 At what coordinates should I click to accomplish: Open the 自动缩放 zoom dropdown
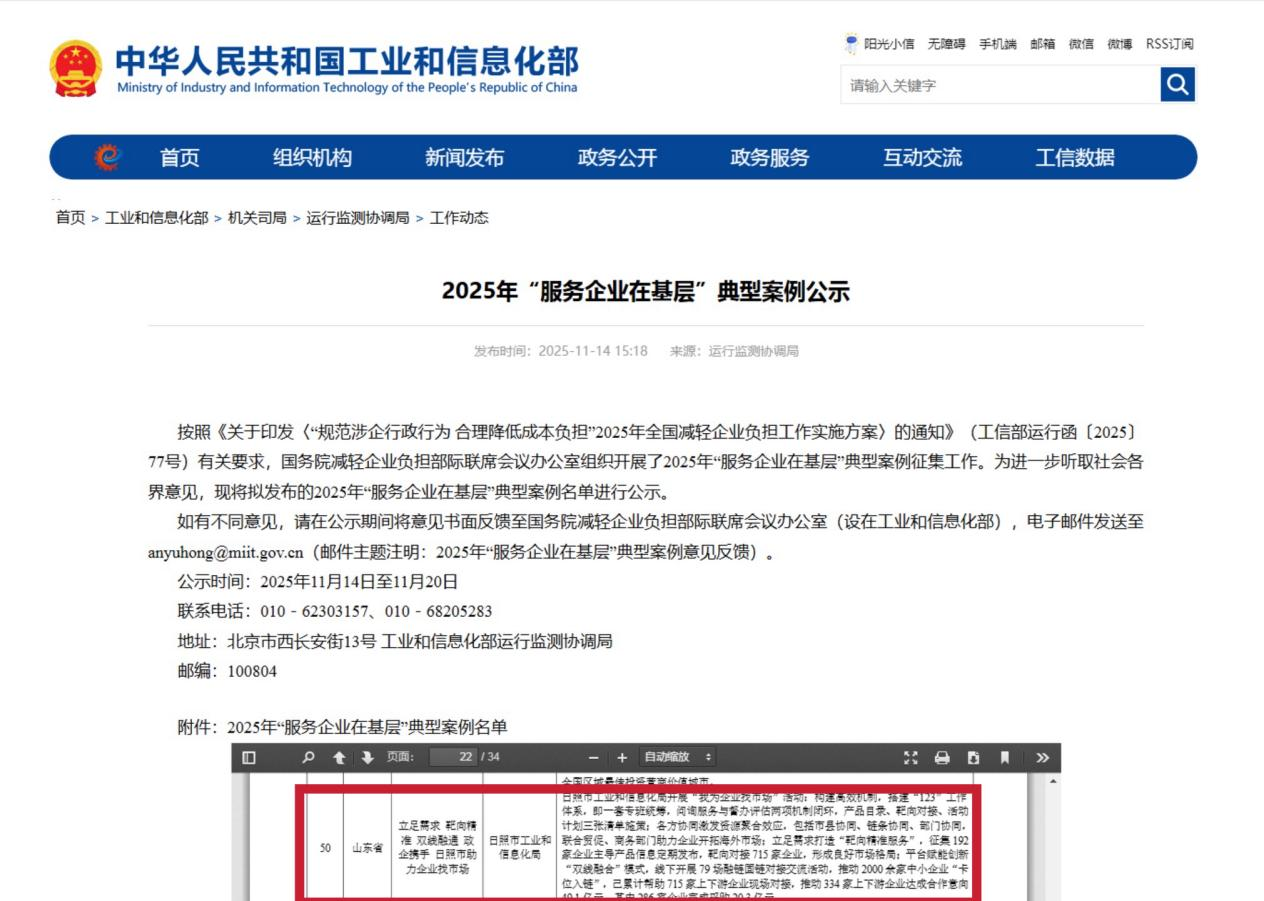(x=678, y=758)
